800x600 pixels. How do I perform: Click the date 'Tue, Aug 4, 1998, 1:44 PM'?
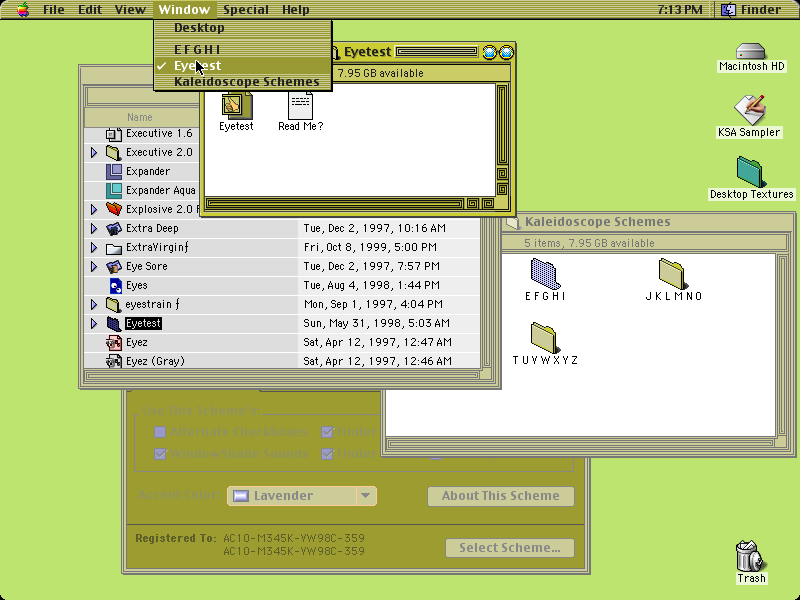click(x=372, y=285)
